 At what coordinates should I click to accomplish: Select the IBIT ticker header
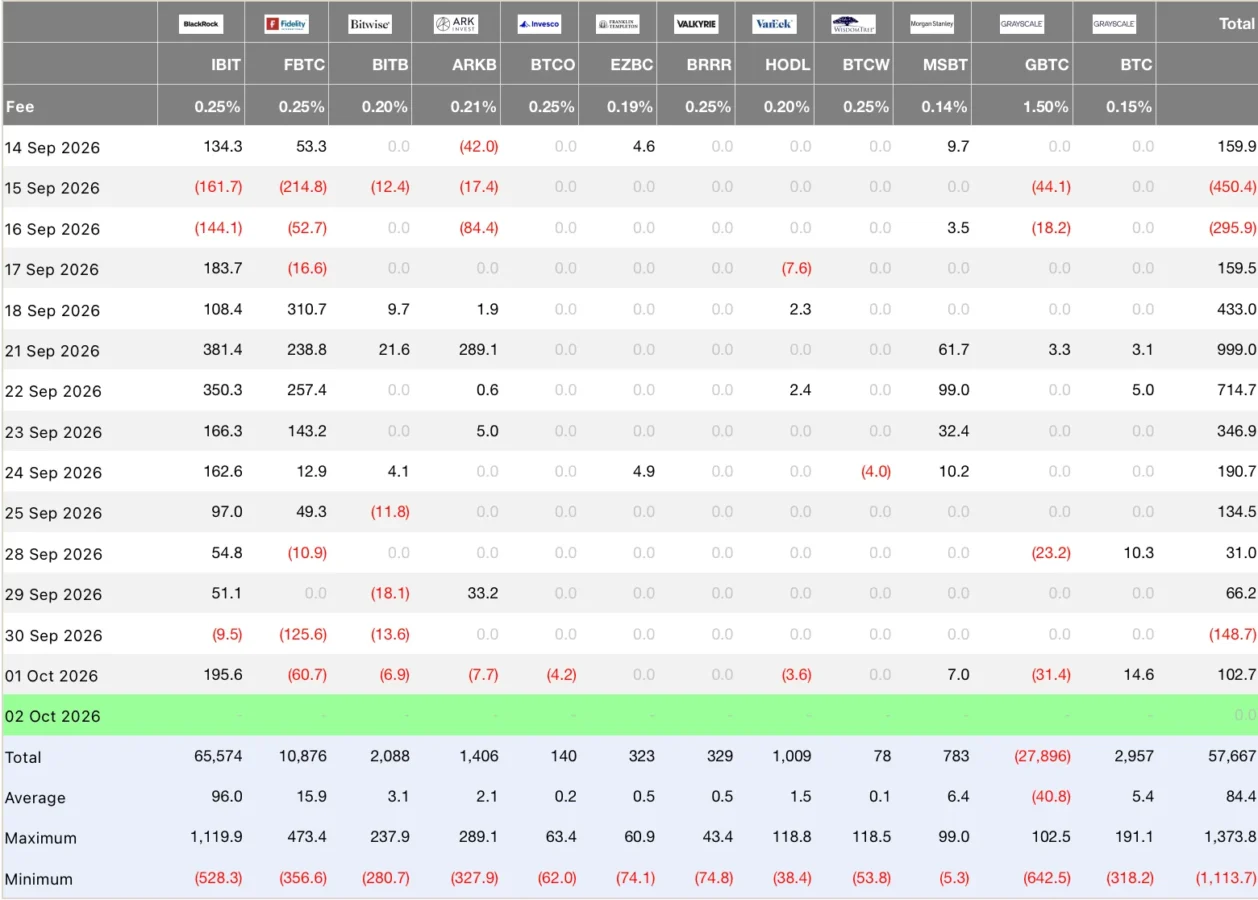click(x=227, y=65)
